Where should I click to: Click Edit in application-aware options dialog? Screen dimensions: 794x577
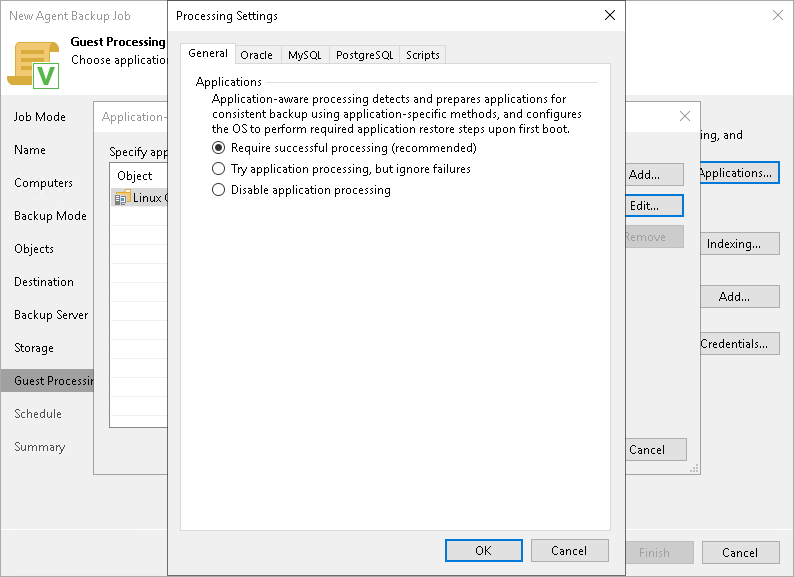pyautogui.click(x=654, y=206)
